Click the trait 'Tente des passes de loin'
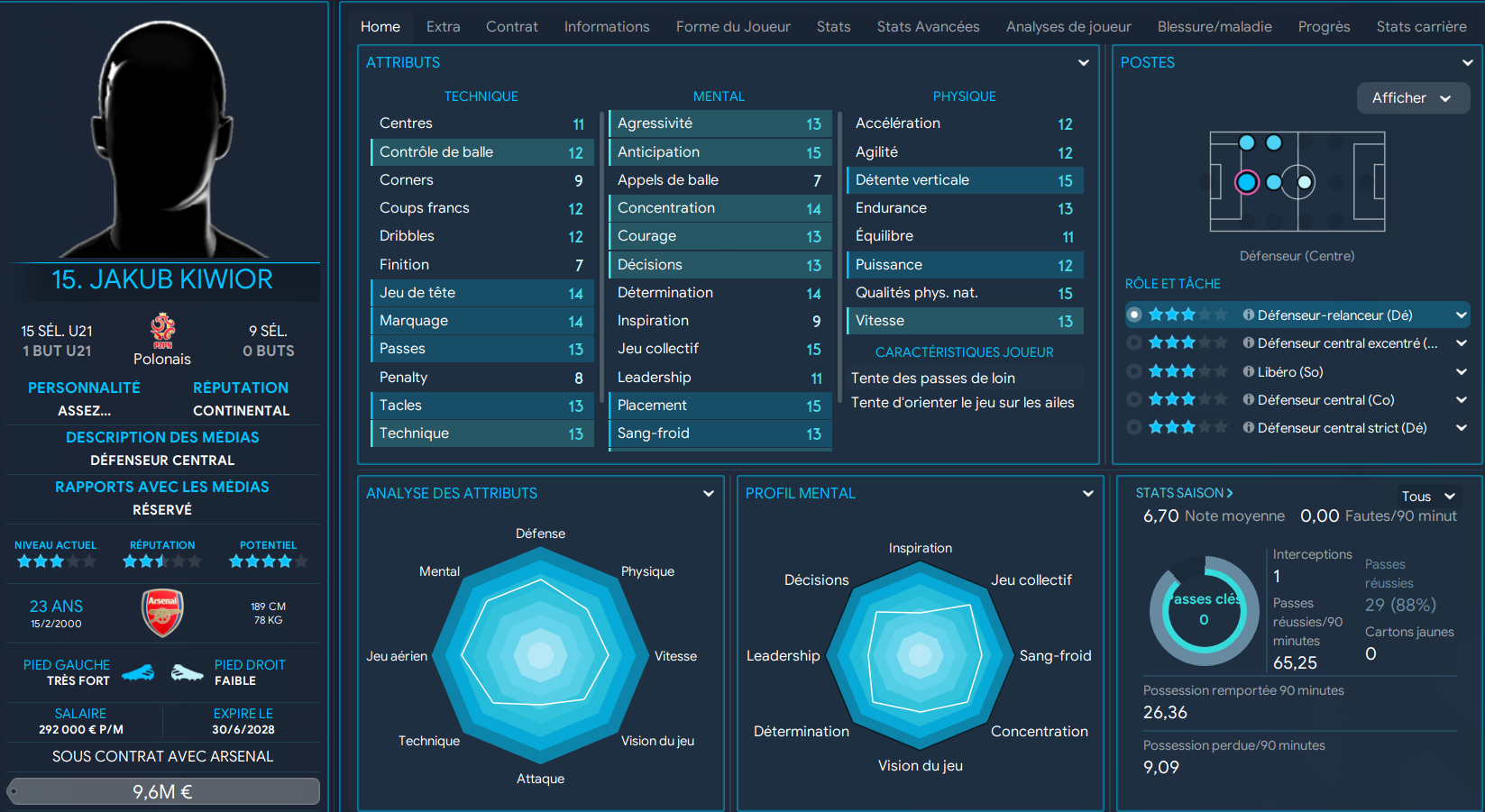 pos(933,378)
